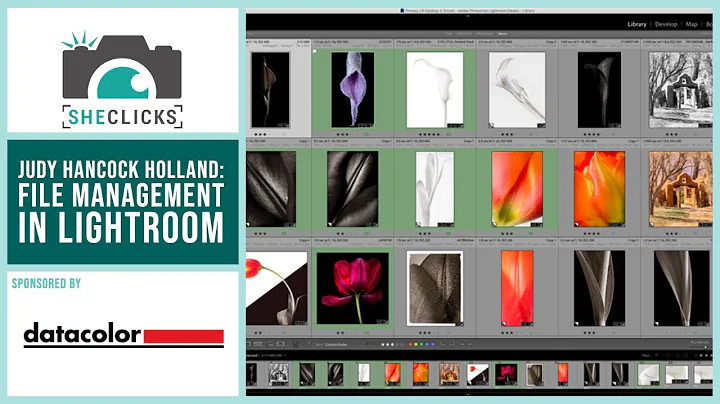720x404 pixels.
Task: Open the Library module
Action: (x=637, y=24)
